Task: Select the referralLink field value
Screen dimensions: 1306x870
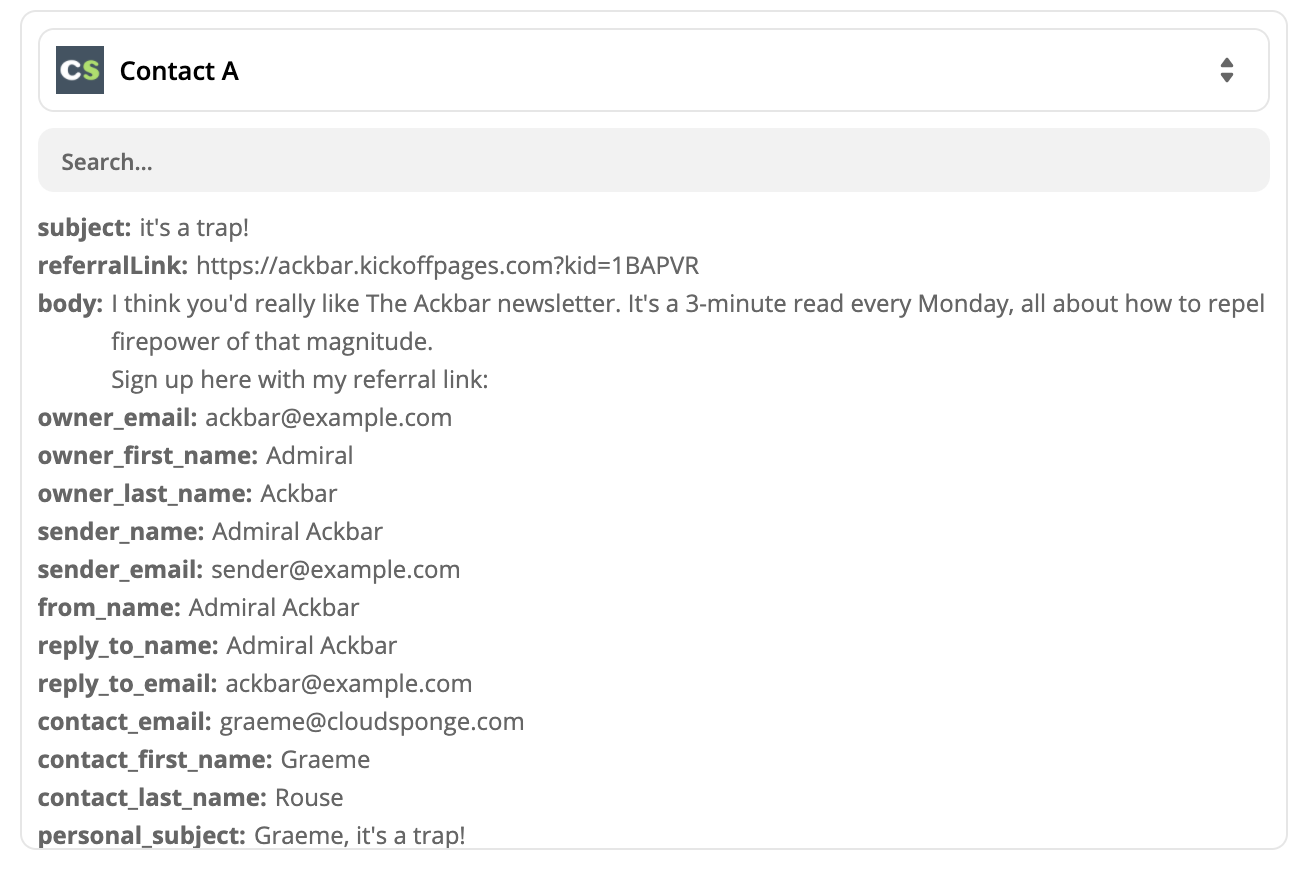Action: point(447,266)
